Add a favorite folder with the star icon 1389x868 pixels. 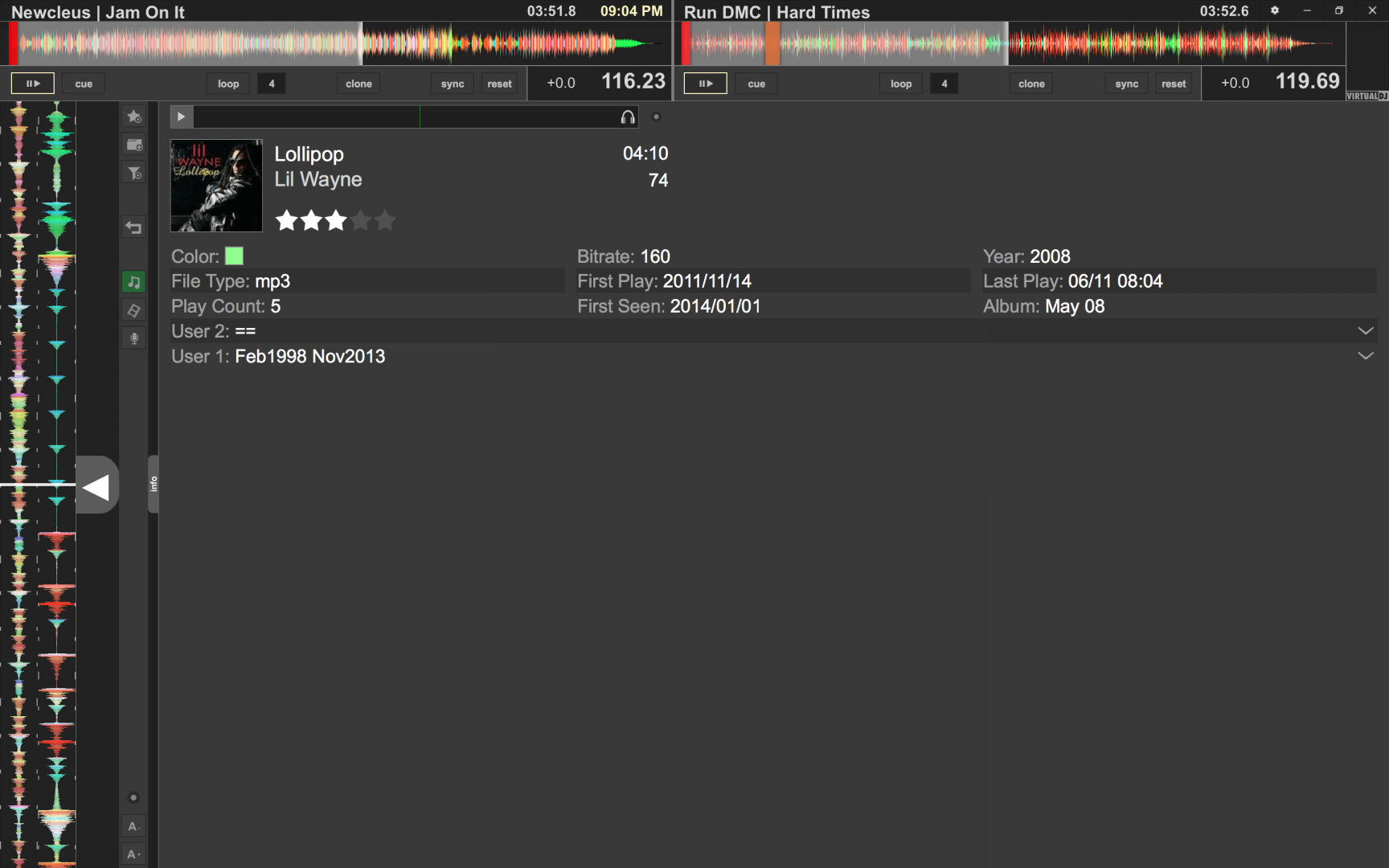click(x=133, y=117)
